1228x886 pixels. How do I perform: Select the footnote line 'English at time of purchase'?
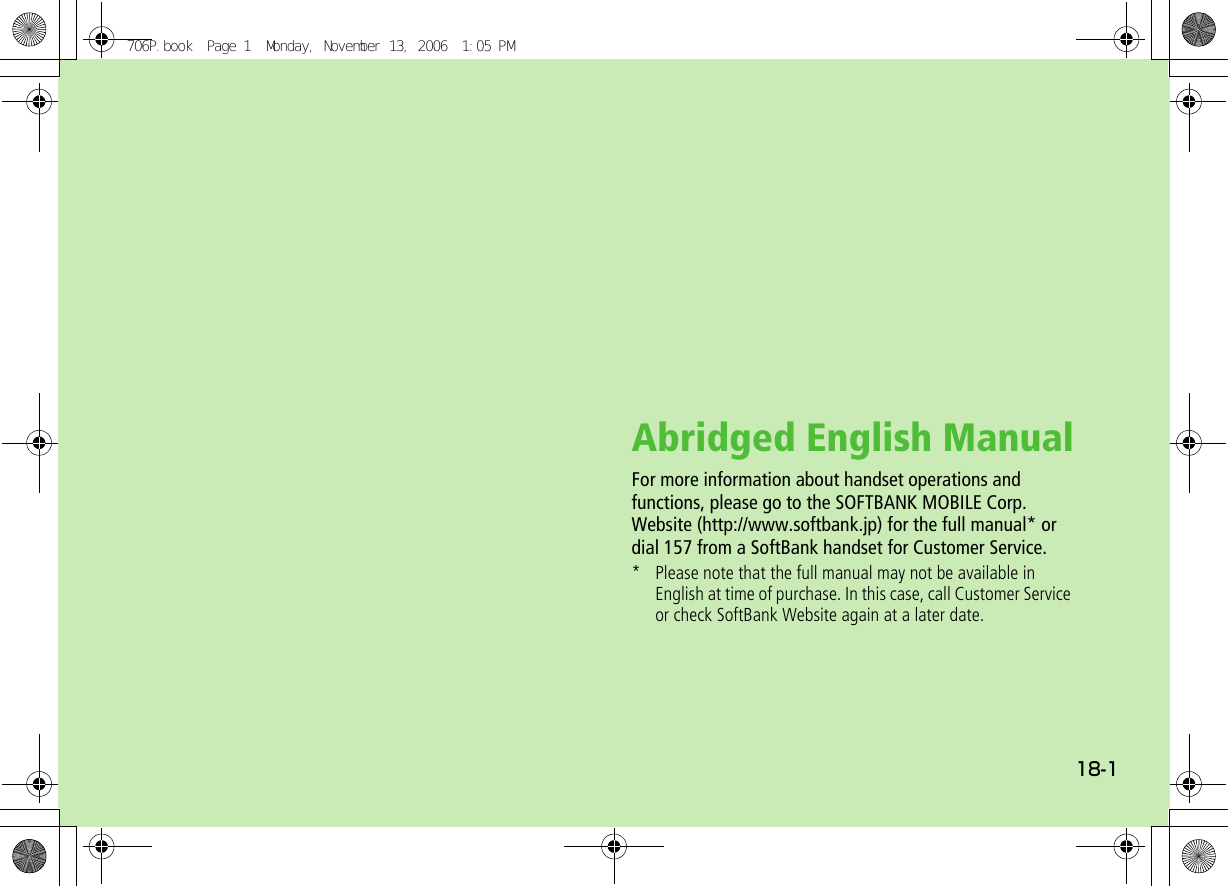coord(863,594)
